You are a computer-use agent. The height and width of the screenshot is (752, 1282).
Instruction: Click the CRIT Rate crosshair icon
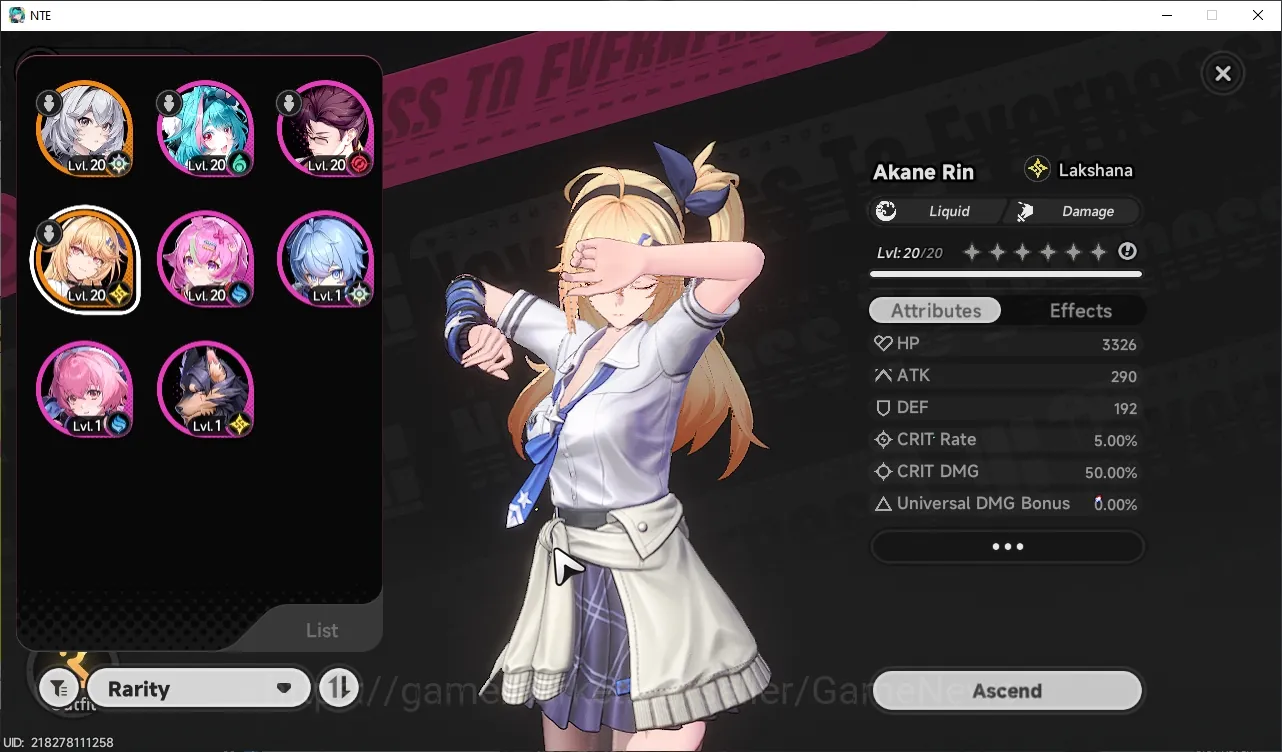pos(883,440)
